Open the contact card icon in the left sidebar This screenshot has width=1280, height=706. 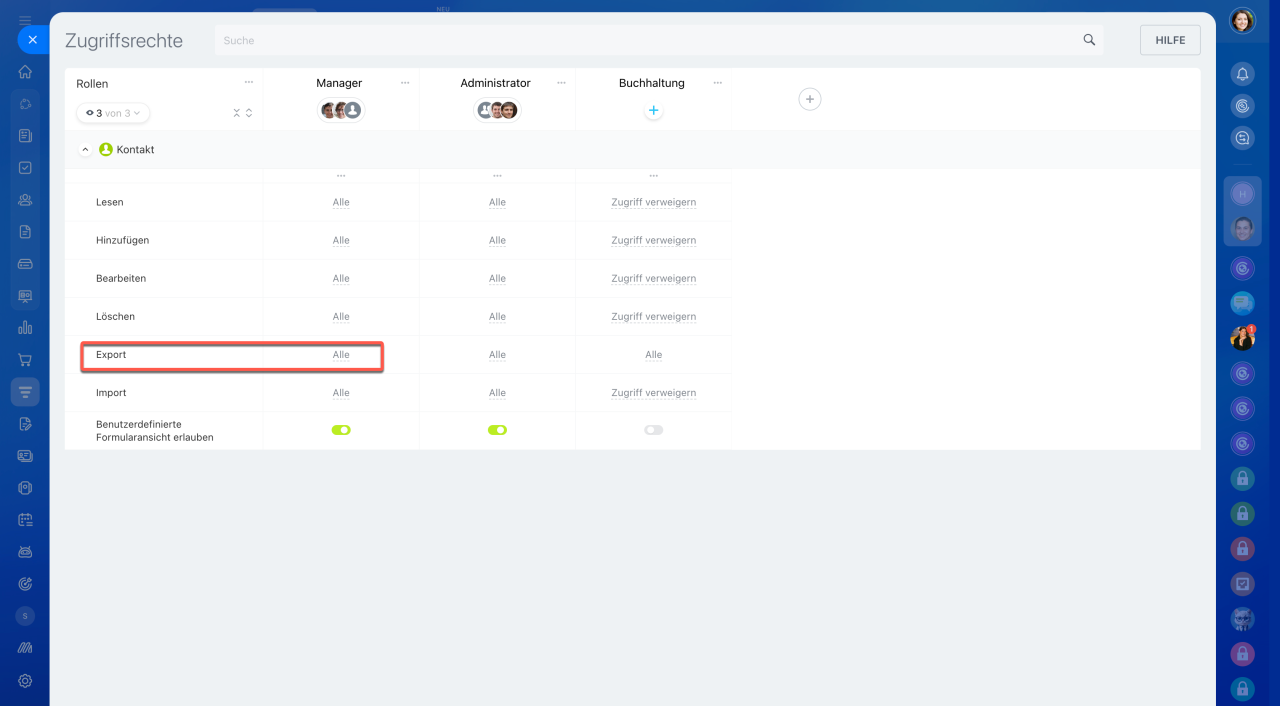point(25,456)
